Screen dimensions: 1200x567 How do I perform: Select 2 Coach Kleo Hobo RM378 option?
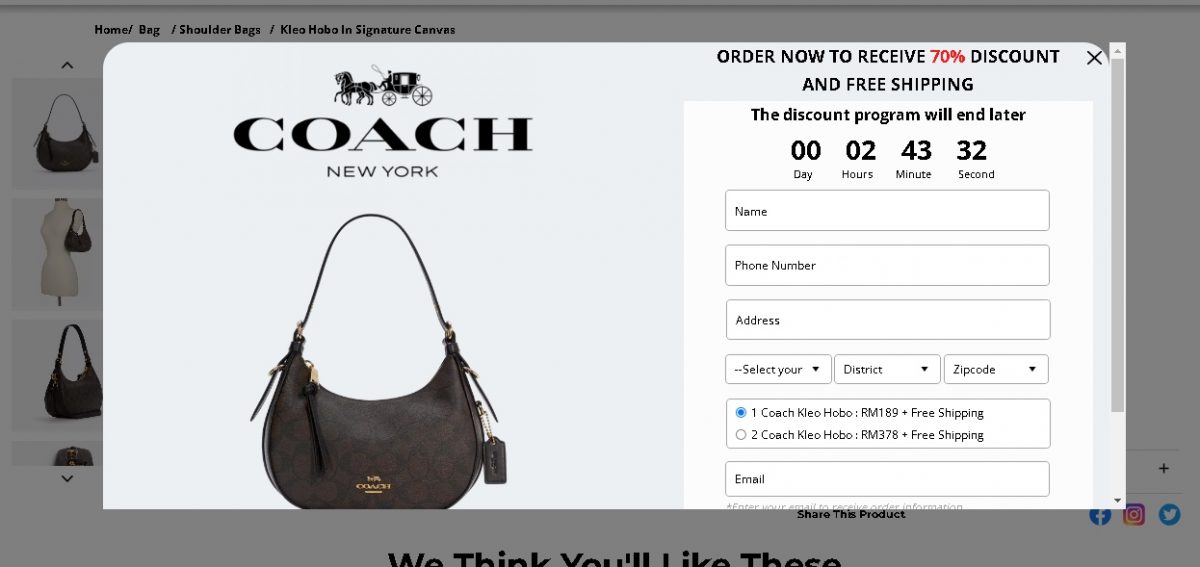741,434
